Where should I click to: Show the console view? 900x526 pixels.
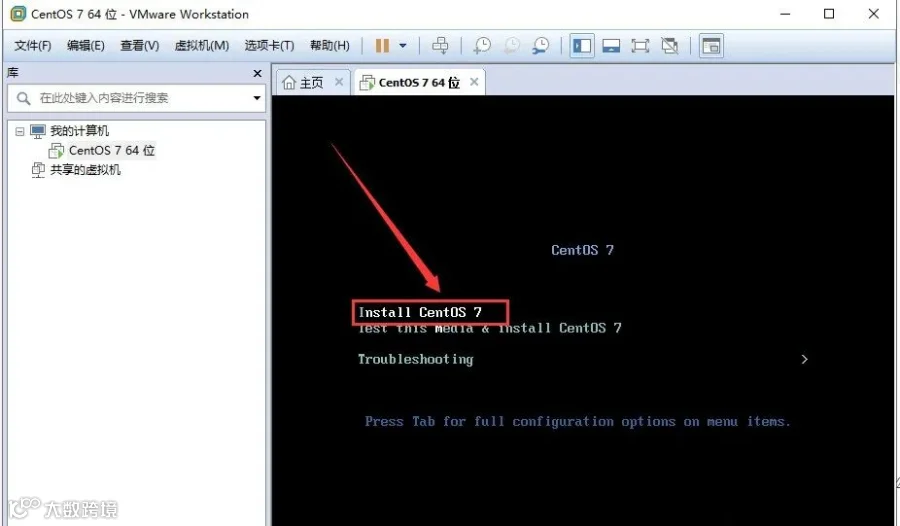coord(711,45)
